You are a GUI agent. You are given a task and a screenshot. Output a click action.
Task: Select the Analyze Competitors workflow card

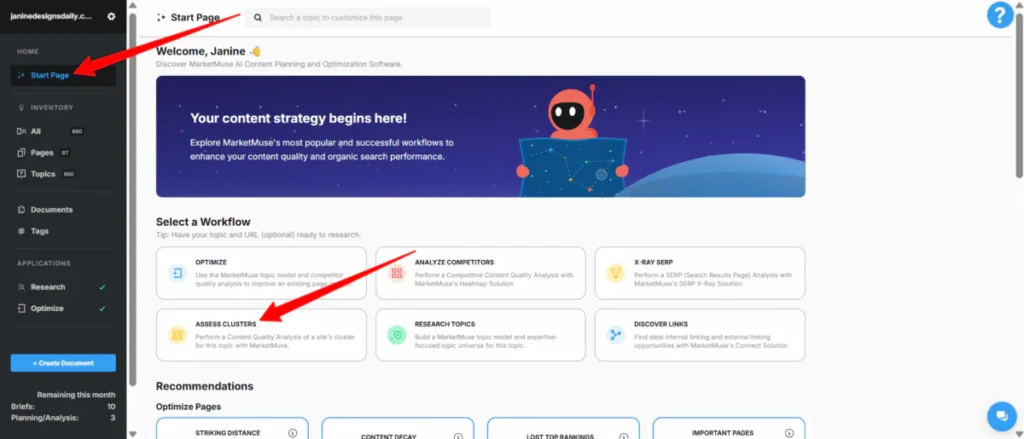(x=480, y=273)
